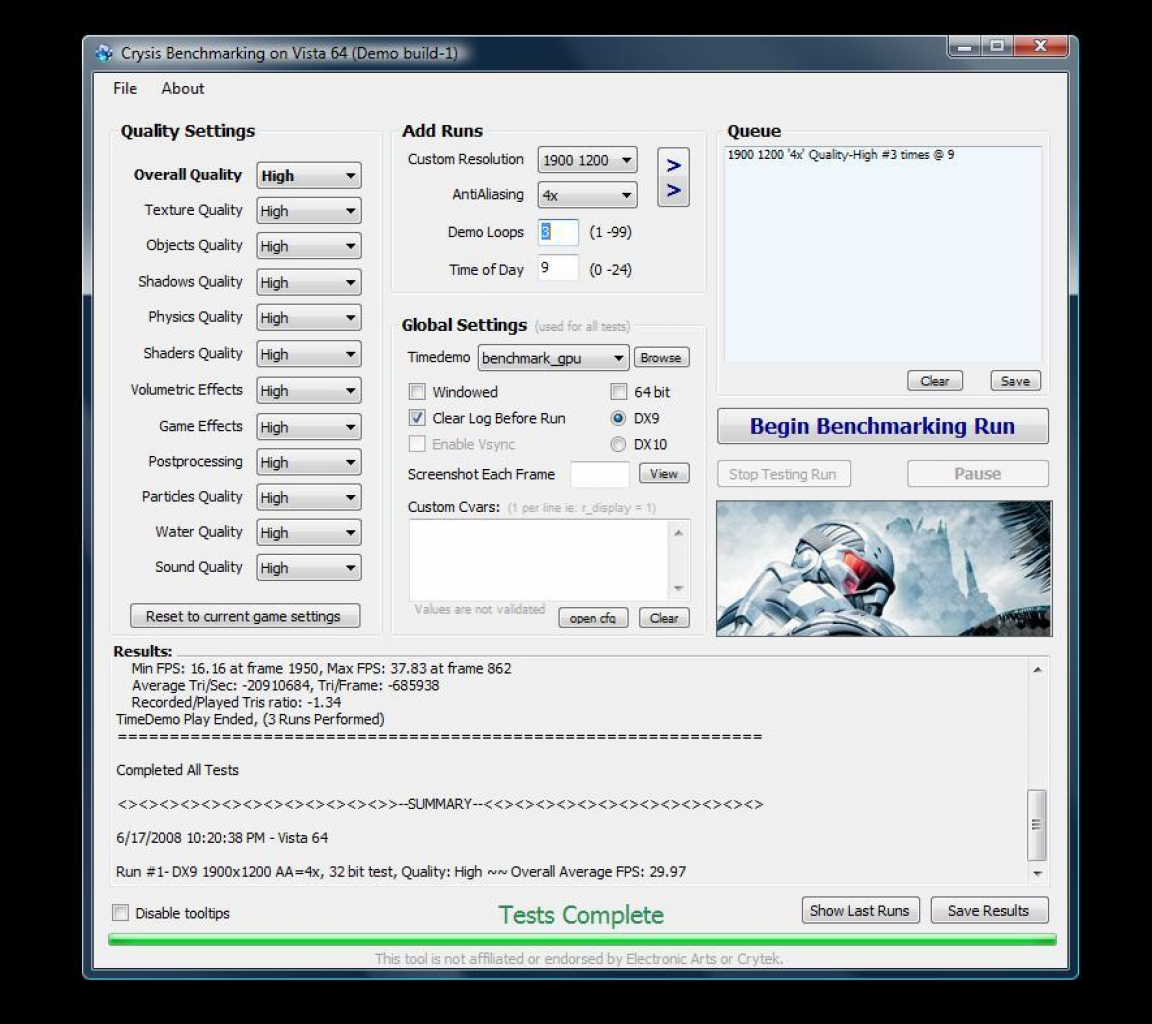Select the DX9 radio button
Image resolution: width=1152 pixels, height=1024 pixels.
click(618, 418)
